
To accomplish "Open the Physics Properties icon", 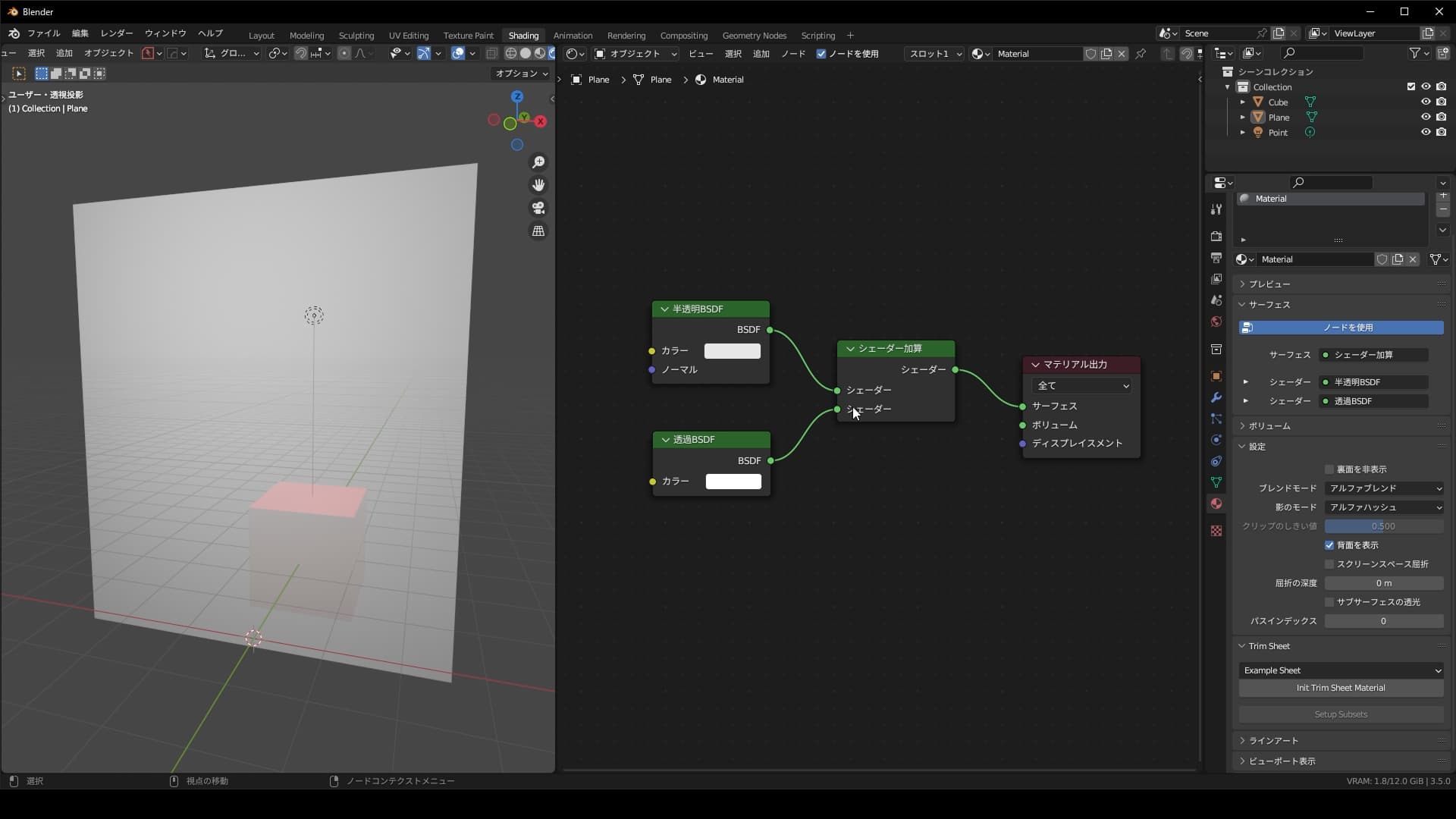I will pos(1216,440).
